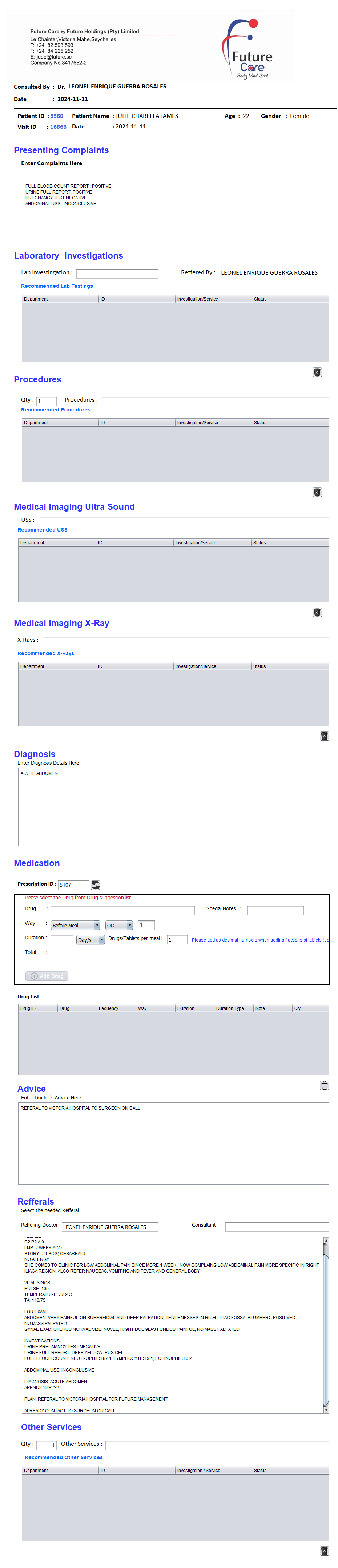
Task: Click the Lab Investigation input field
Action: (117, 274)
